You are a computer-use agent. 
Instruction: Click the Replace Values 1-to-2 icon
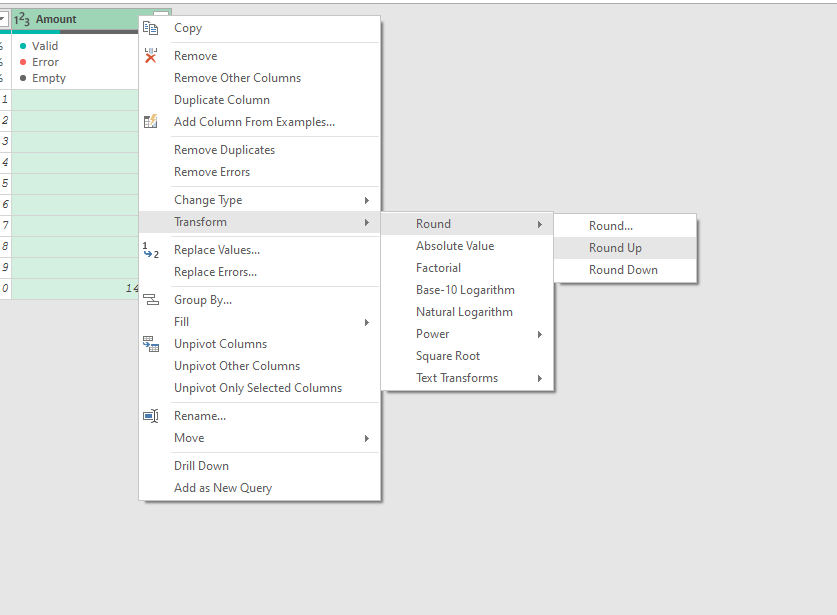(x=151, y=250)
